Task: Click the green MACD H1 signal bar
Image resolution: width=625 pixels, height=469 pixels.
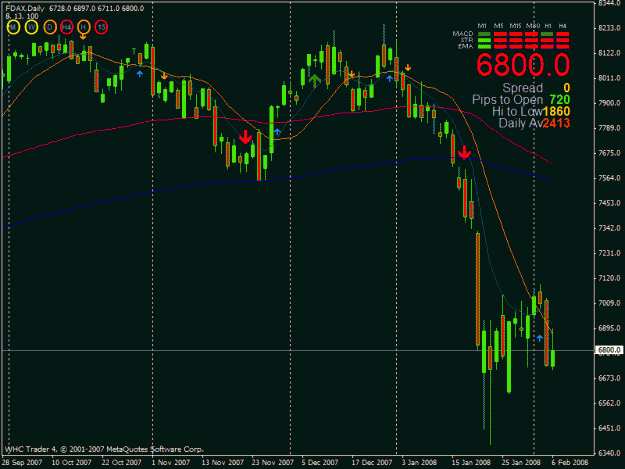Action: (547, 34)
